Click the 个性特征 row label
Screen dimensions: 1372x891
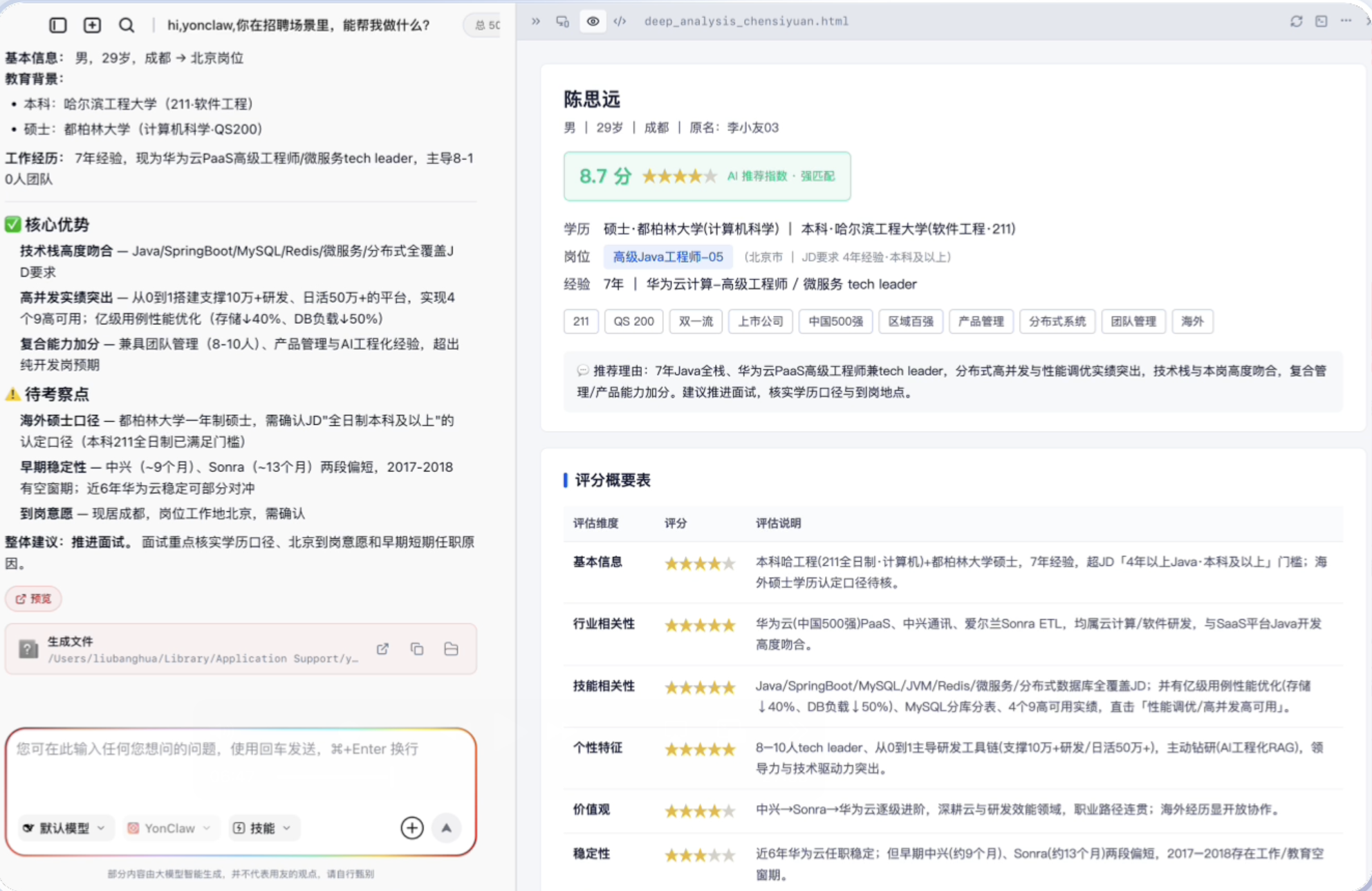tap(597, 748)
